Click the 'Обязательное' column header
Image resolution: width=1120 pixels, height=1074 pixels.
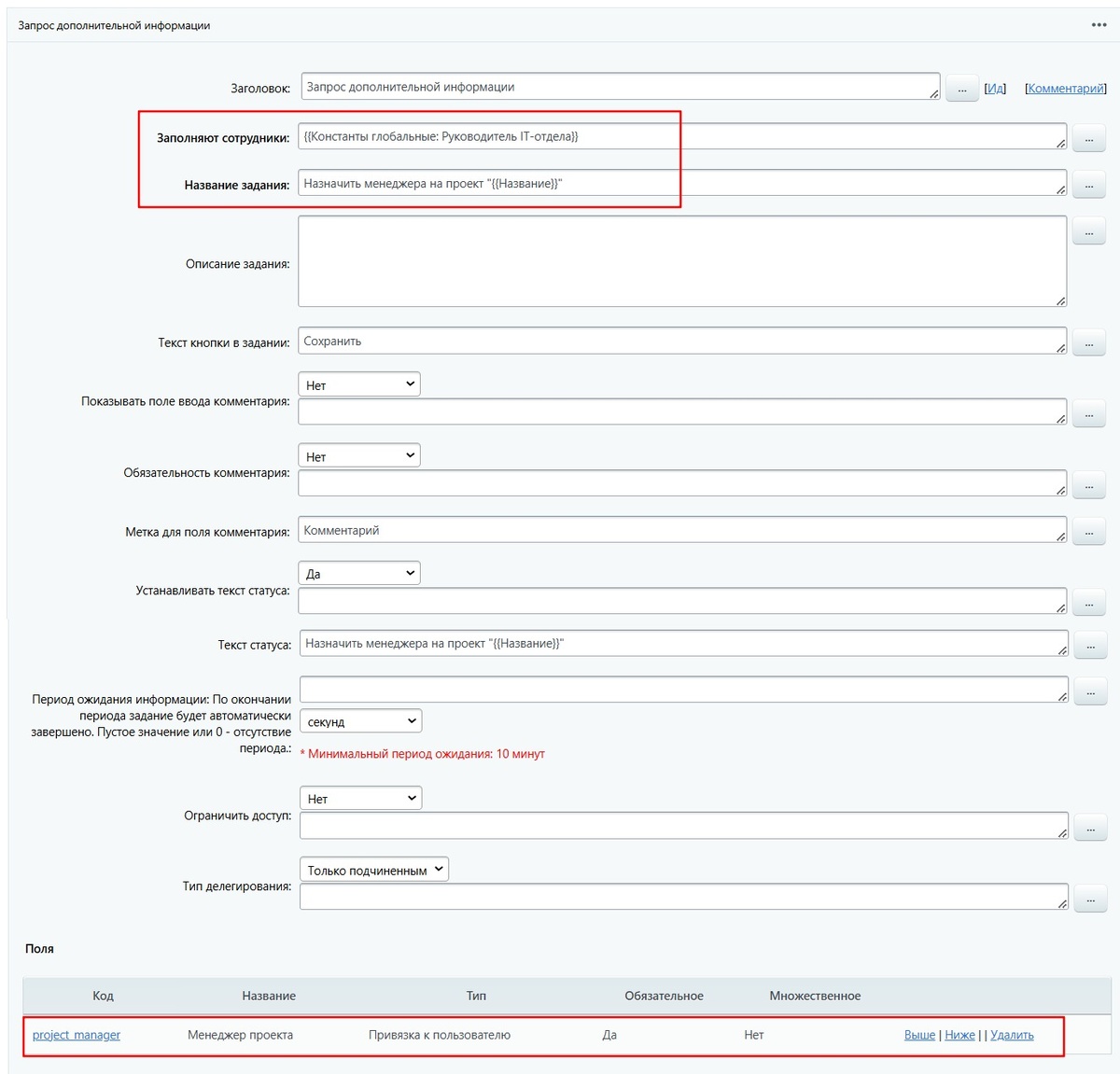(664, 996)
